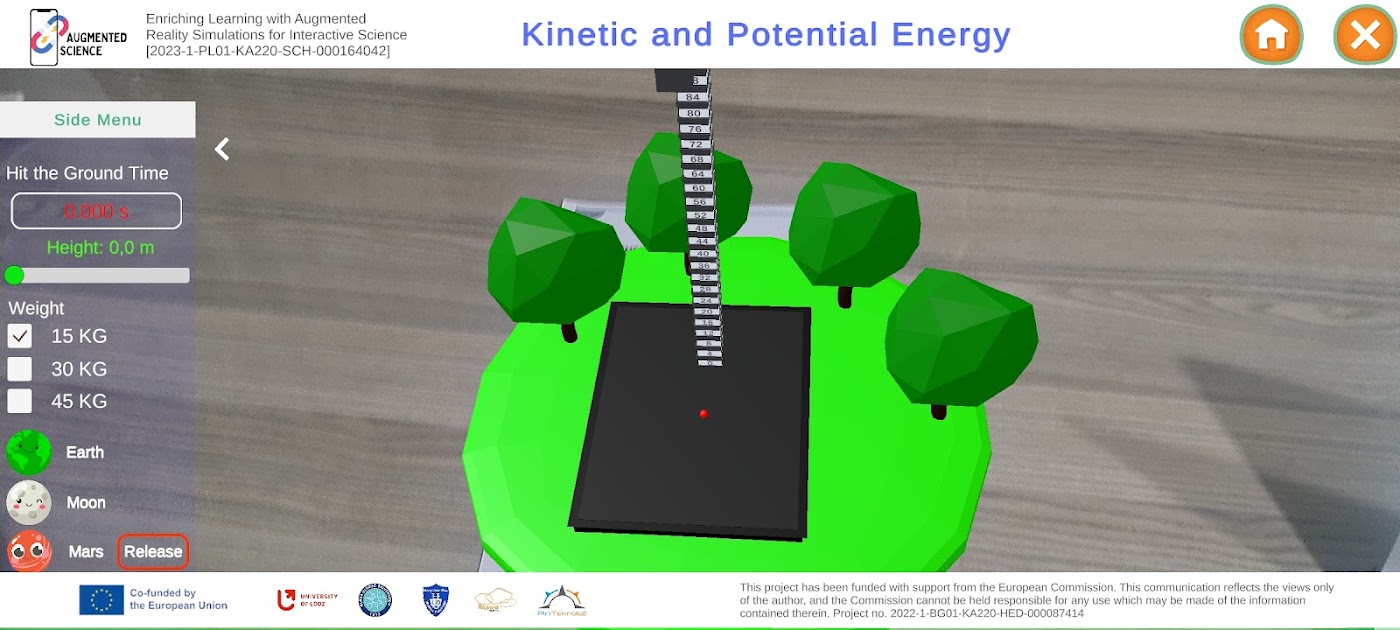Click the orange Home icon
Screen dimensions: 1400x630
[1271, 35]
